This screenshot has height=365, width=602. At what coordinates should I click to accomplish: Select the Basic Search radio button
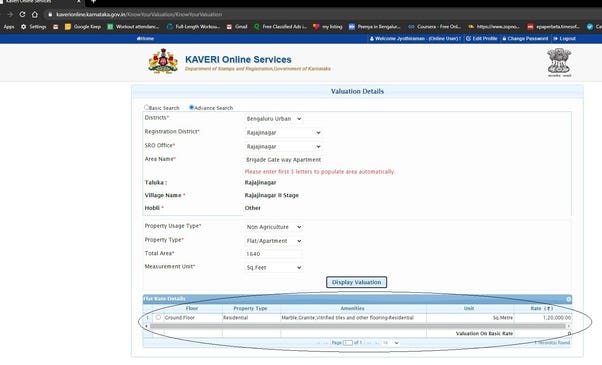[x=146, y=107]
